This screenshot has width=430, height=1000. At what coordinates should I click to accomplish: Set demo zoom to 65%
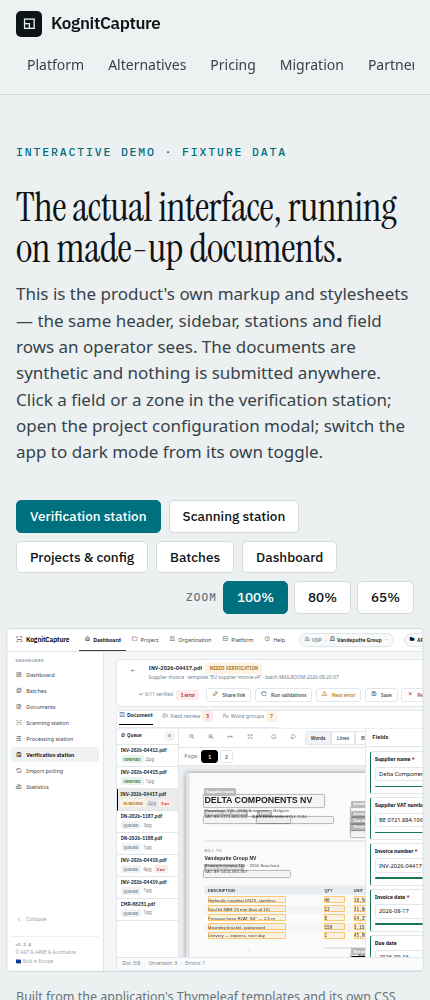pyautogui.click(x=385, y=598)
